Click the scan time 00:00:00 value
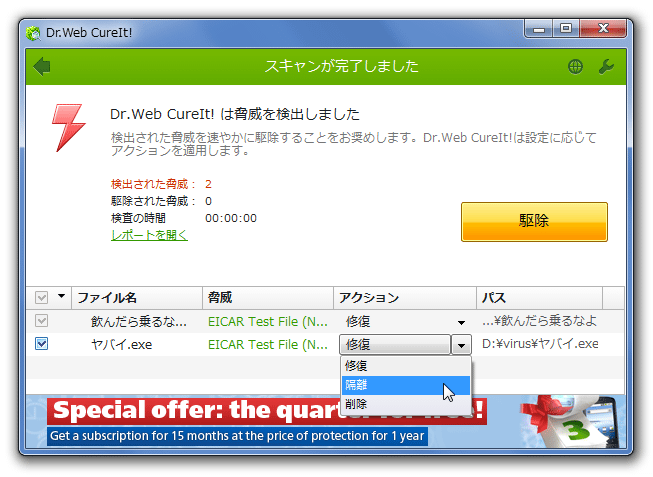Image resolution: width=653 pixels, height=477 pixels. coord(231,218)
